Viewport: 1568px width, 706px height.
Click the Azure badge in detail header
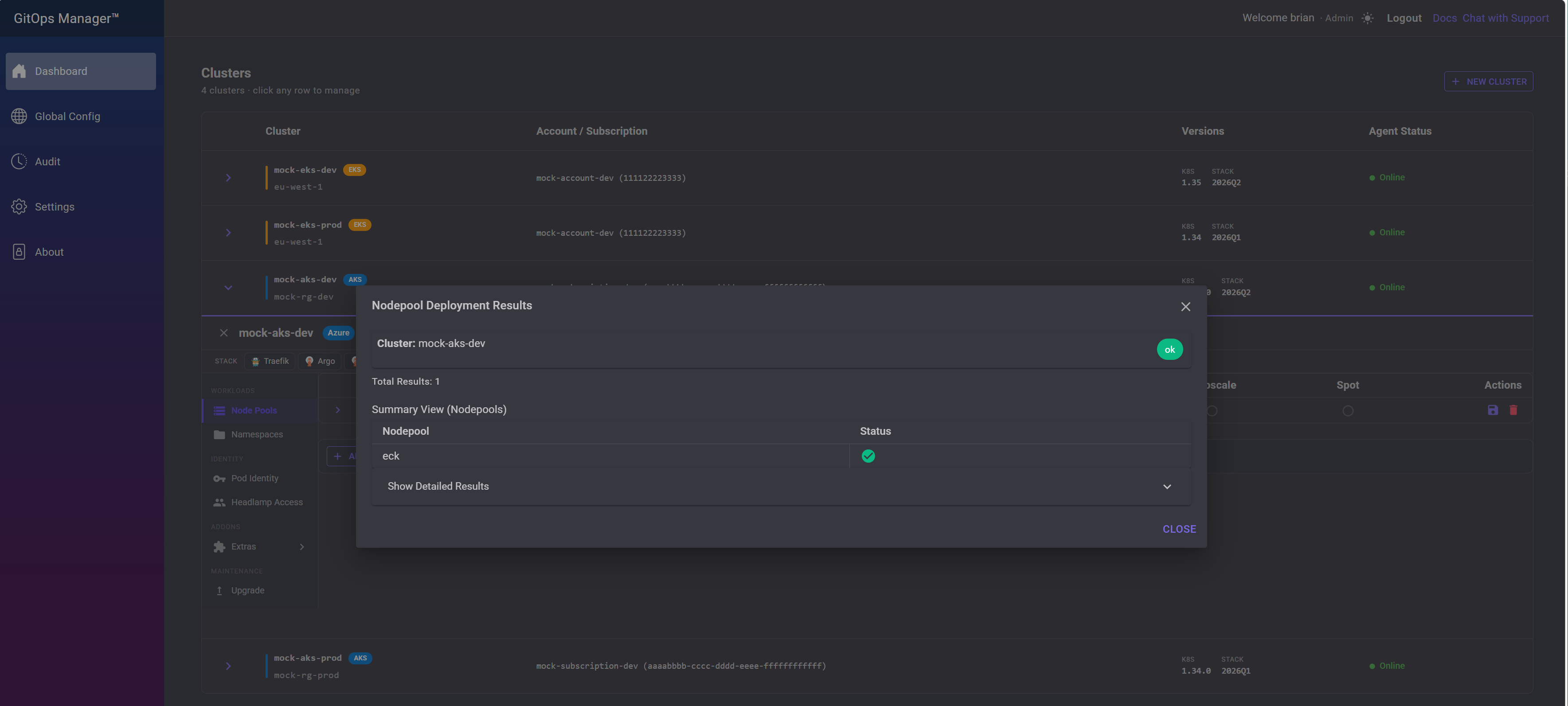coord(338,333)
